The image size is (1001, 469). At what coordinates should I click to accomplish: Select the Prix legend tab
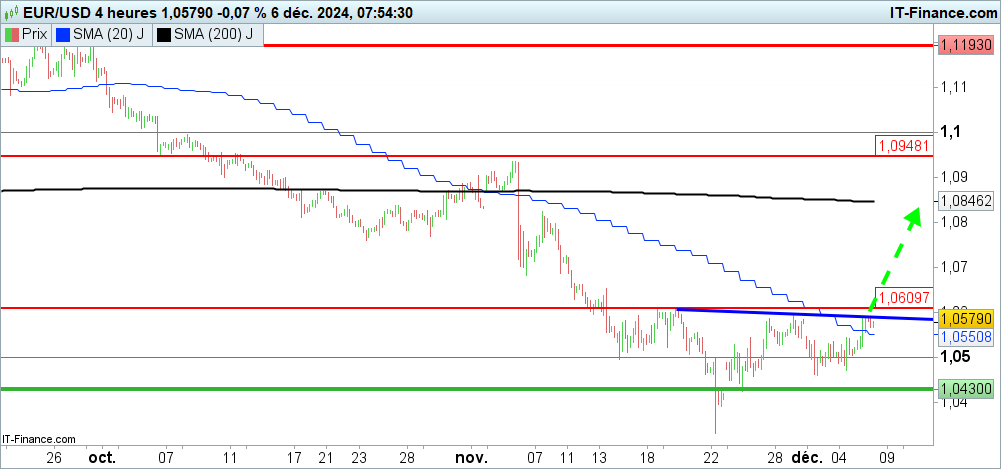(x=28, y=34)
